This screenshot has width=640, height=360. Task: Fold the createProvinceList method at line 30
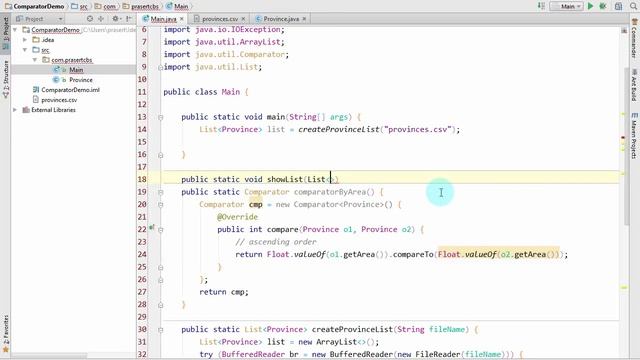click(x=160, y=330)
